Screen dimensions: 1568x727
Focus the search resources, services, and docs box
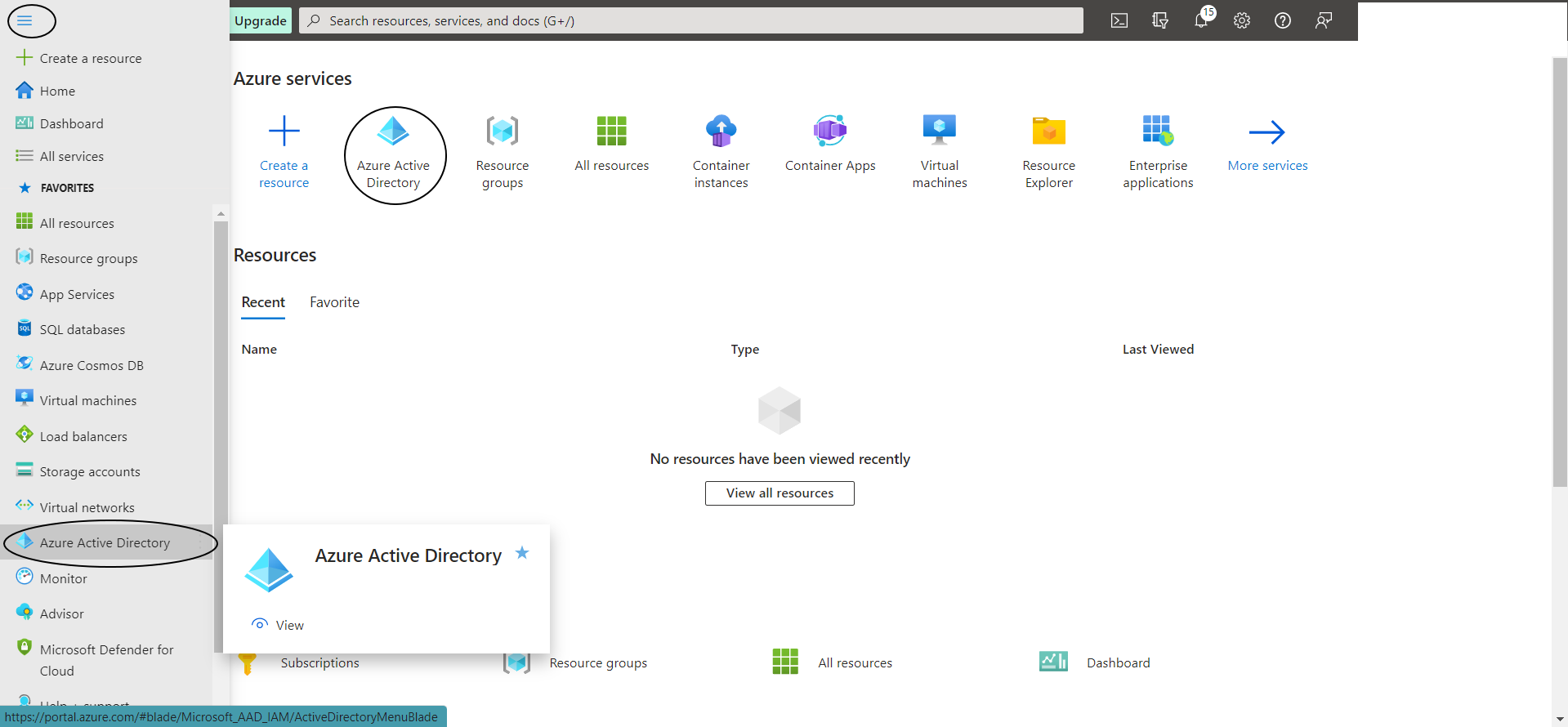691,20
